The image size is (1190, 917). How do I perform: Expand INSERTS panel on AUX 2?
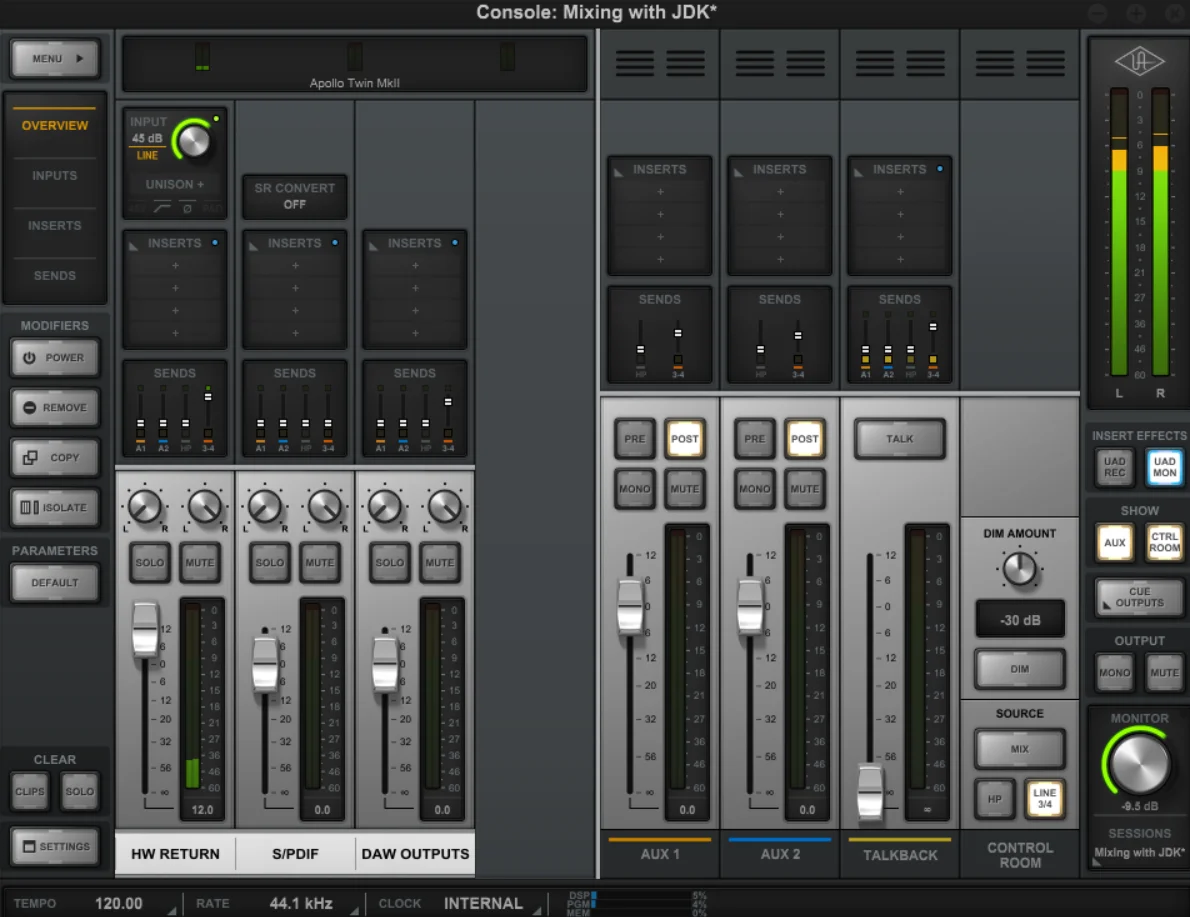738,172
